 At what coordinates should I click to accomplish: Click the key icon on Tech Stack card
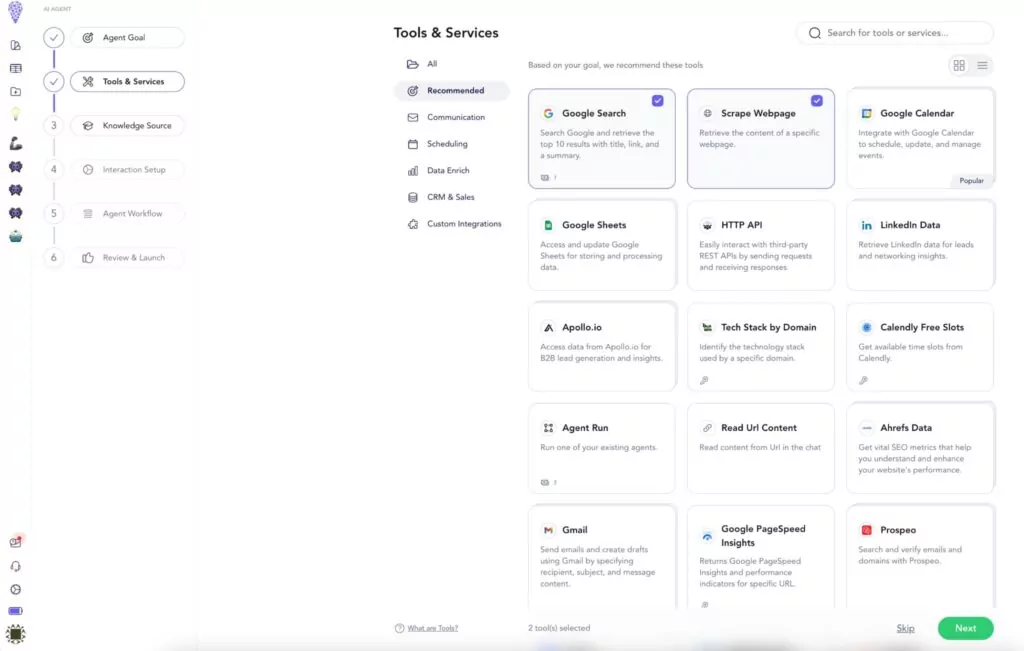coord(704,380)
